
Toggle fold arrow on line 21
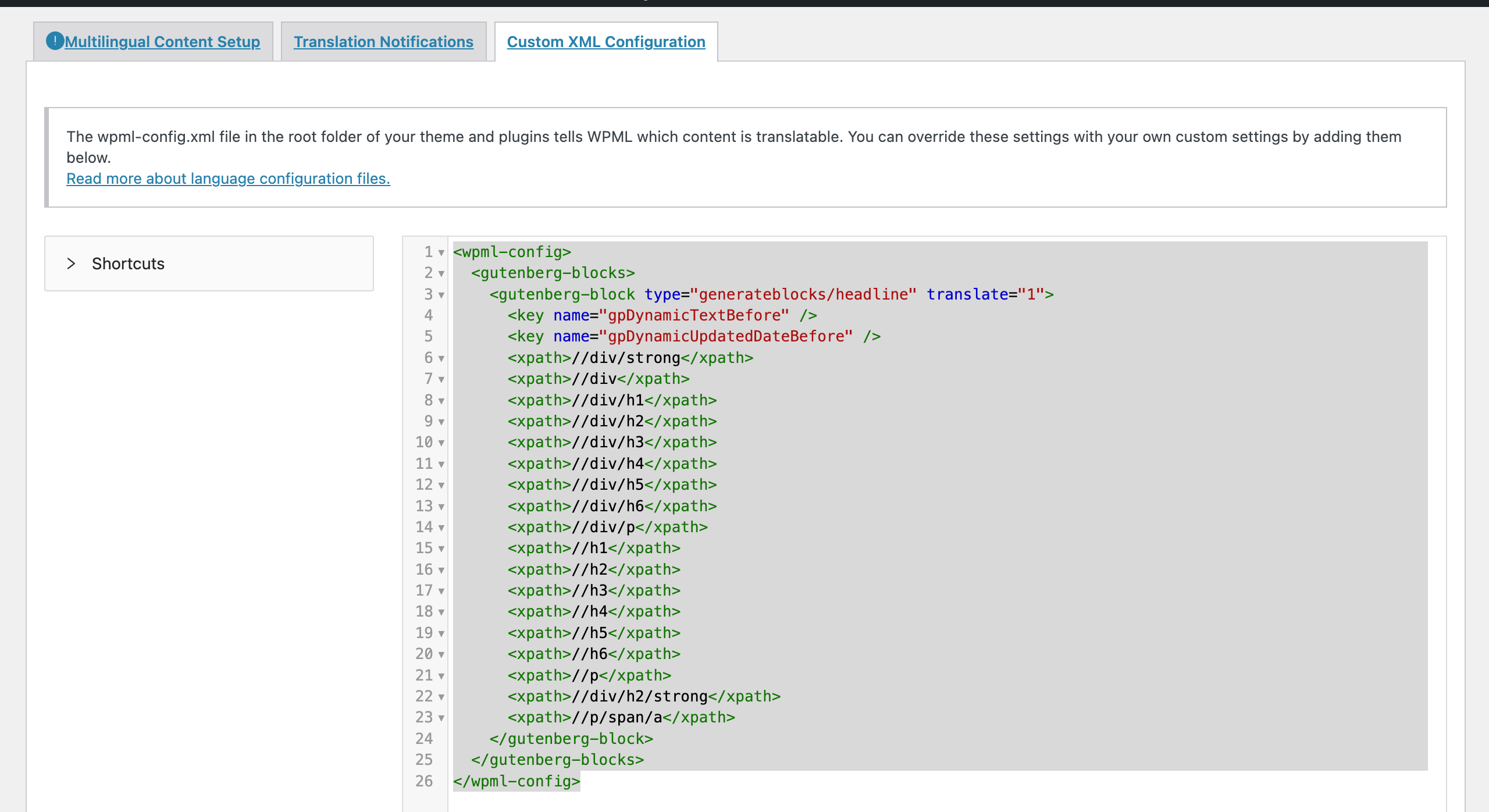(x=441, y=676)
